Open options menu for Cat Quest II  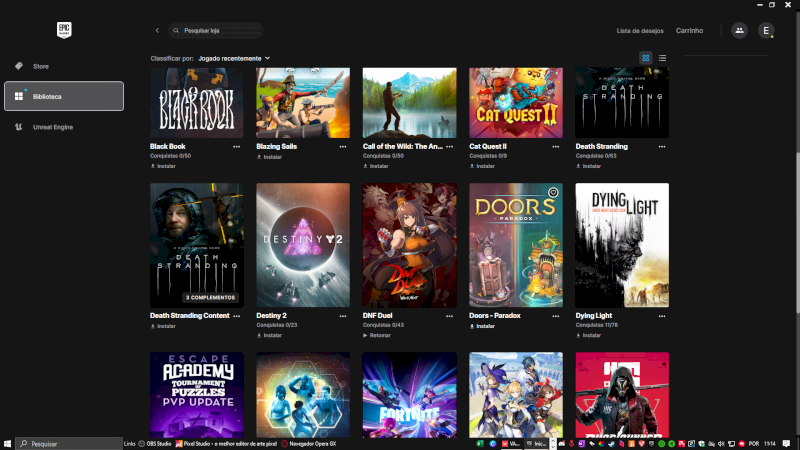pos(556,147)
